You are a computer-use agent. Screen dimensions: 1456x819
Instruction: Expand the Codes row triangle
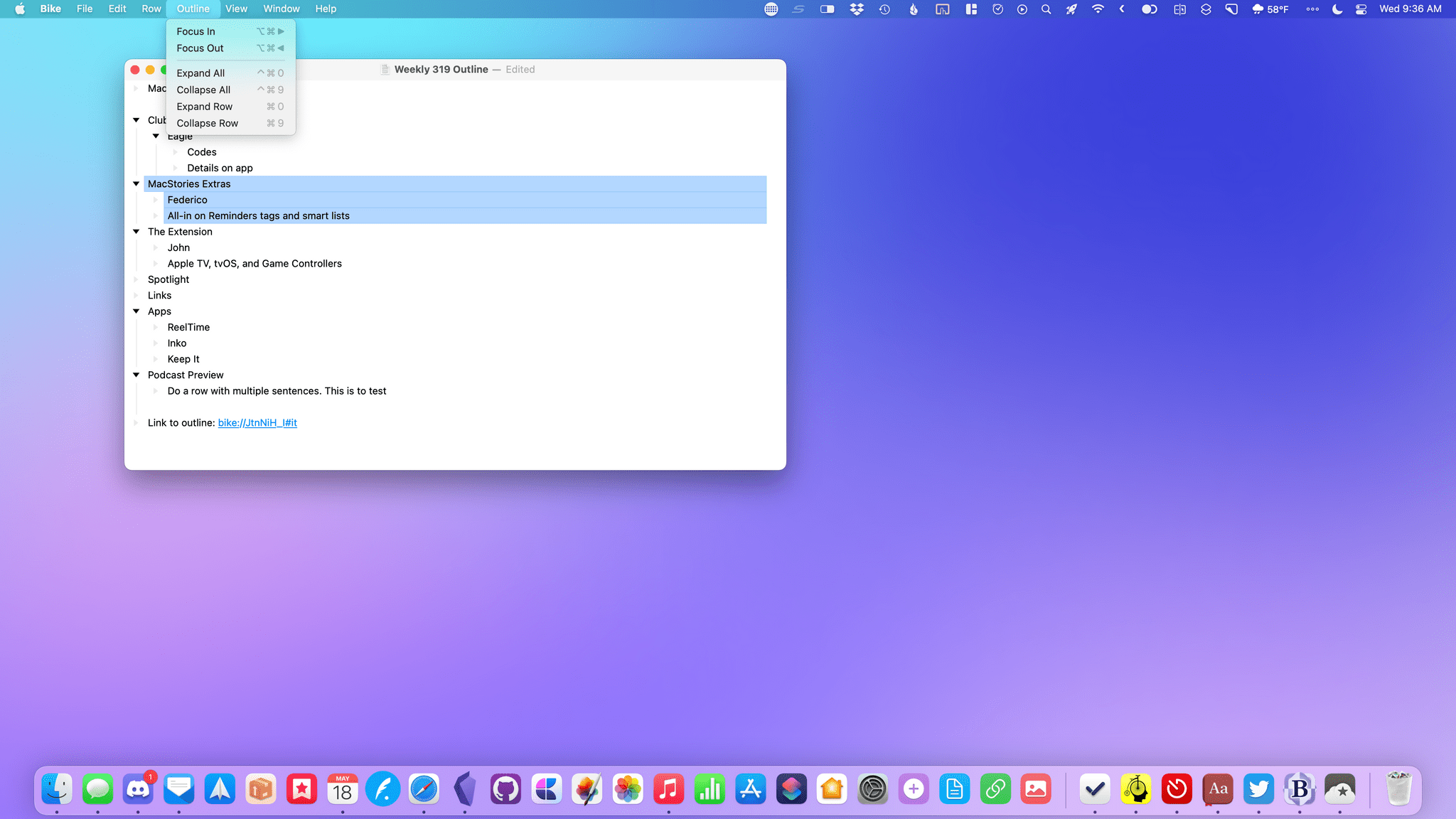pos(176,152)
